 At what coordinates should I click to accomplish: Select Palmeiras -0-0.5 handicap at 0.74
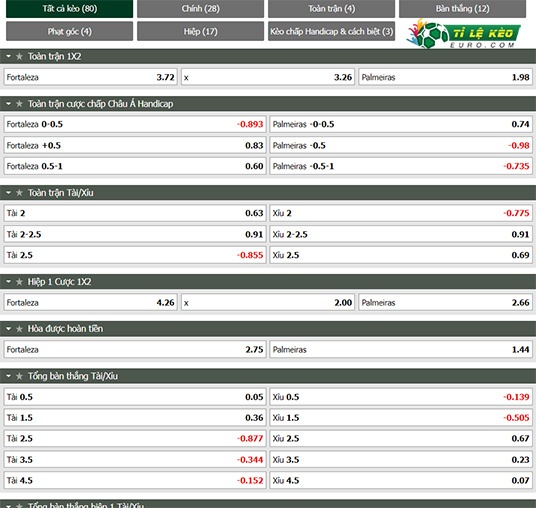pyautogui.click(x=401, y=124)
